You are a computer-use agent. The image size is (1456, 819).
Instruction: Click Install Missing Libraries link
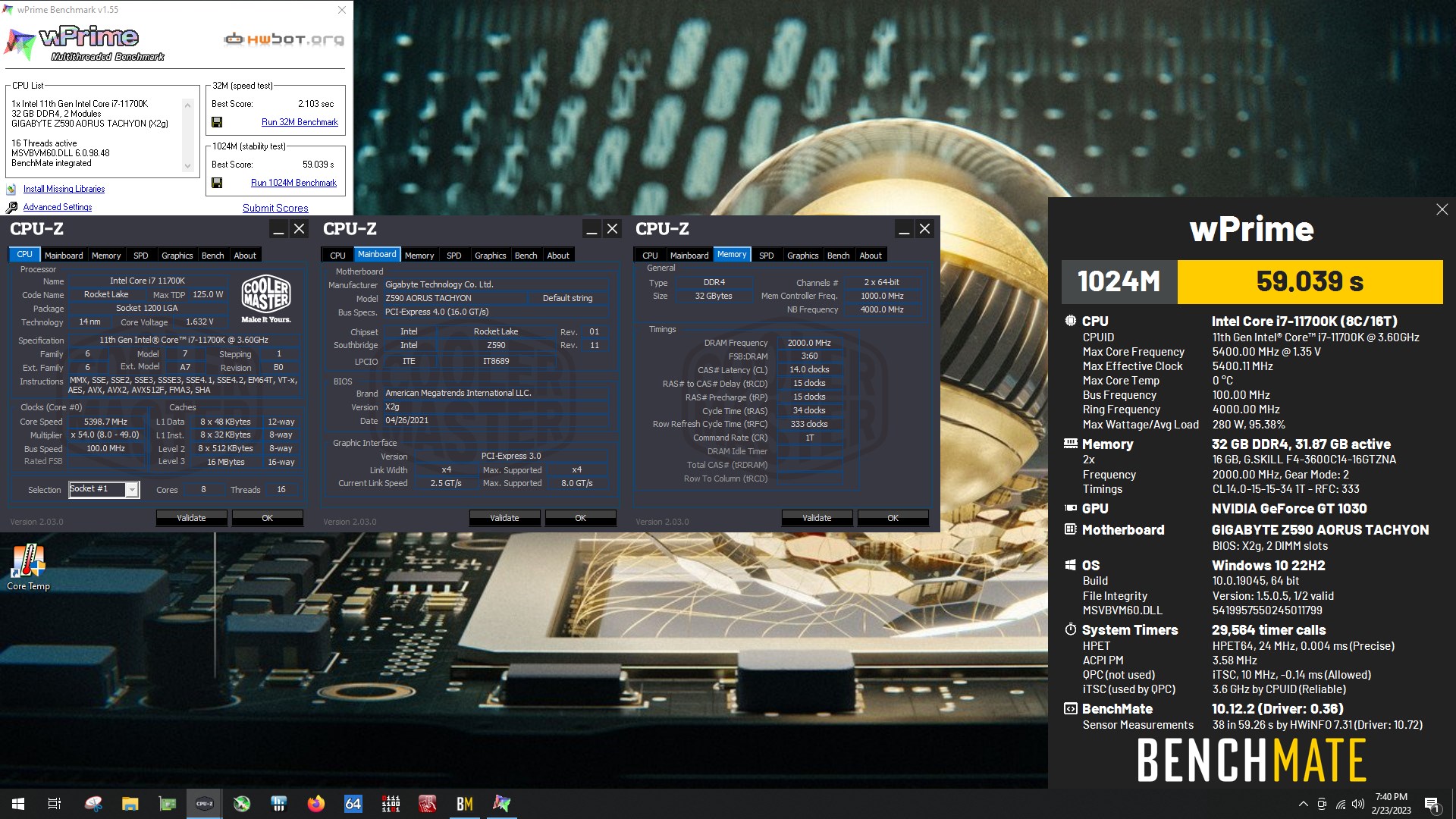pyautogui.click(x=64, y=189)
